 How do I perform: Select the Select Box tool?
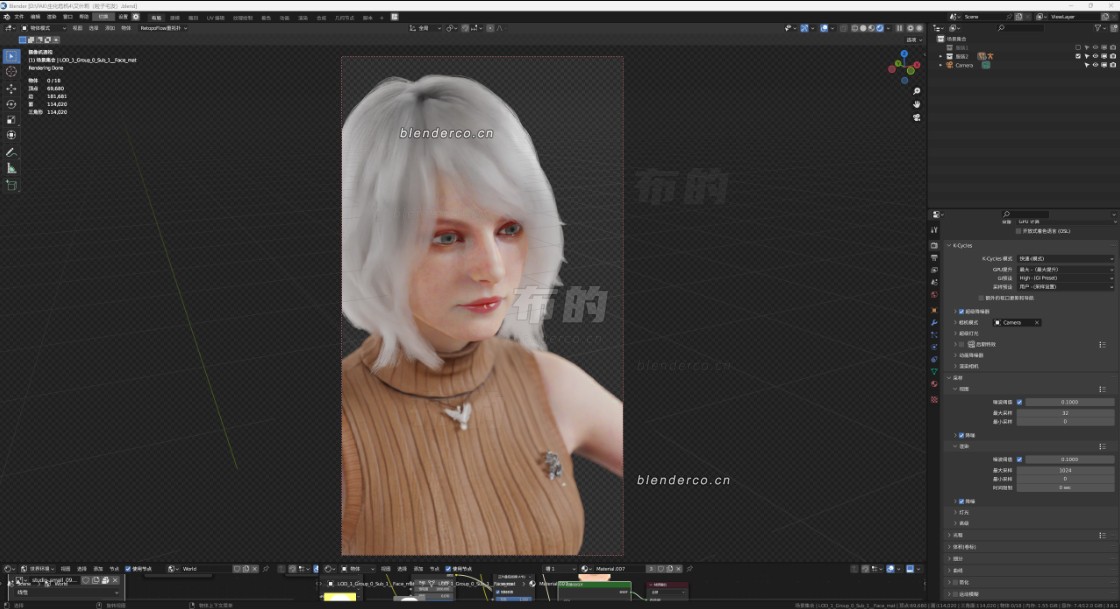(11, 56)
